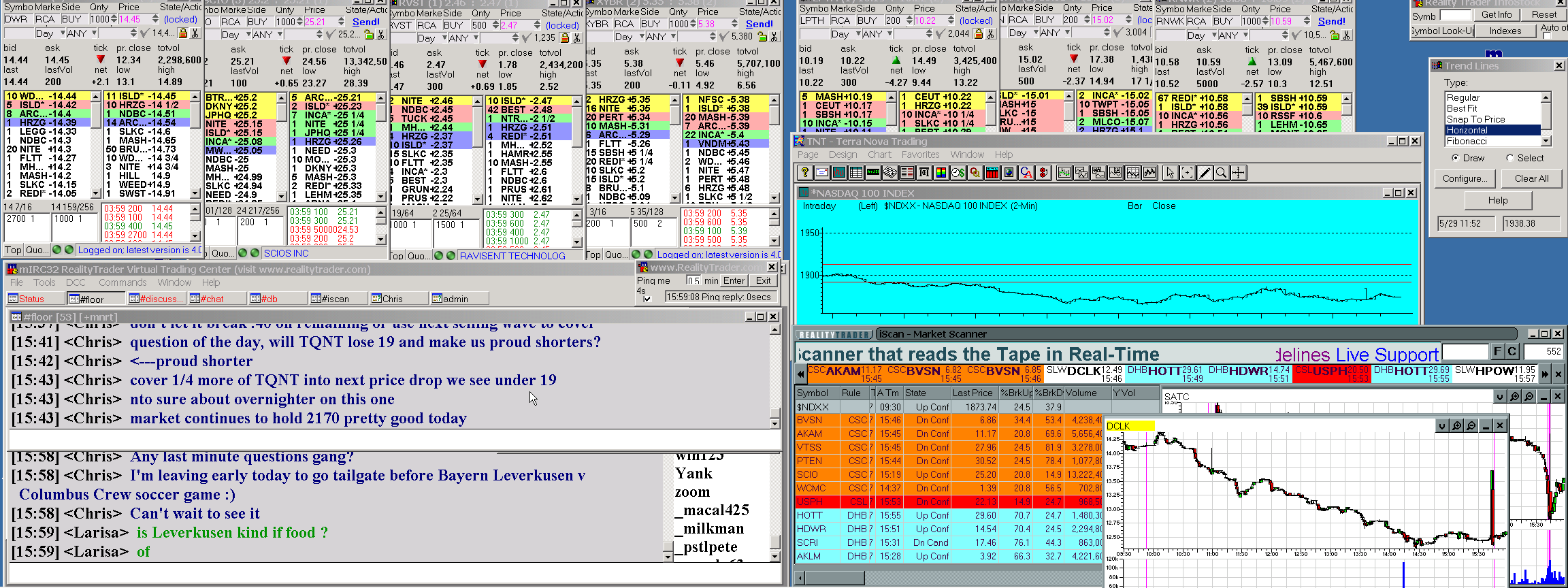This screenshot has height=588, width=1568.
Task: Select the Draw radio button
Action: (x=1456, y=158)
